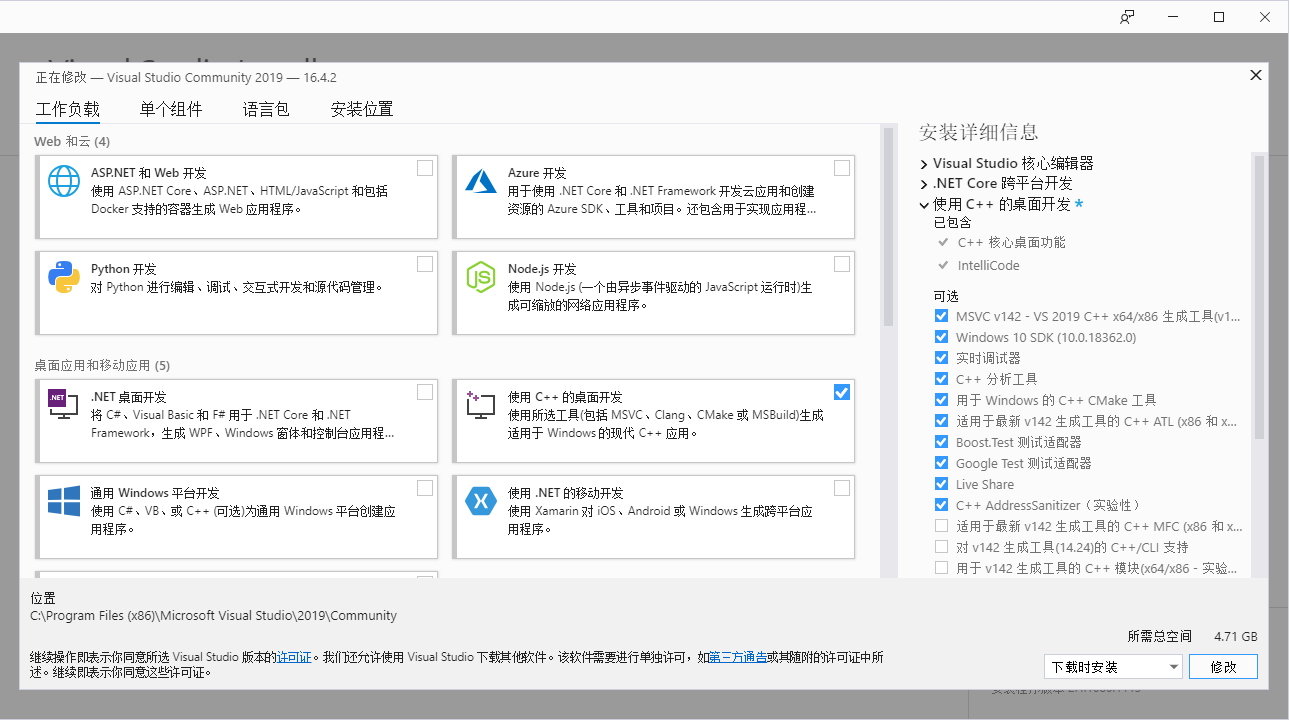Uncheck Google Test 测试适配器 option

(x=941, y=463)
